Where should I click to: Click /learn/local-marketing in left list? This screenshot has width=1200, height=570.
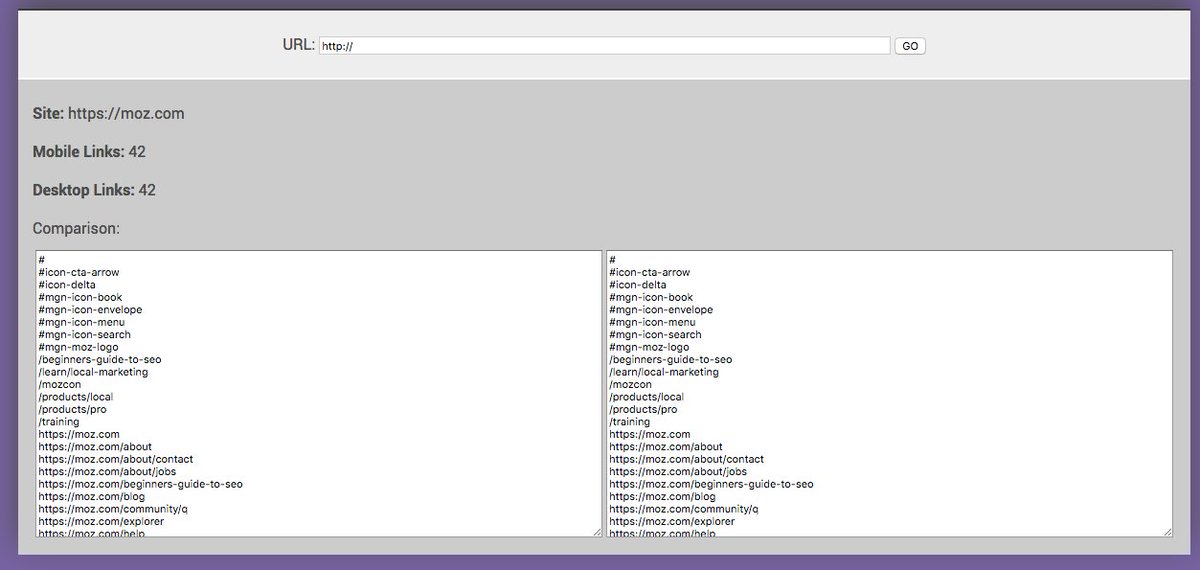[x=93, y=372]
